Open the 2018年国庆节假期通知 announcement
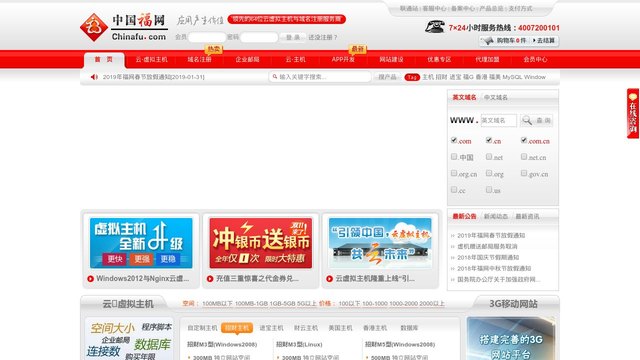This screenshot has width=640, height=360. pyautogui.click(x=488, y=258)
